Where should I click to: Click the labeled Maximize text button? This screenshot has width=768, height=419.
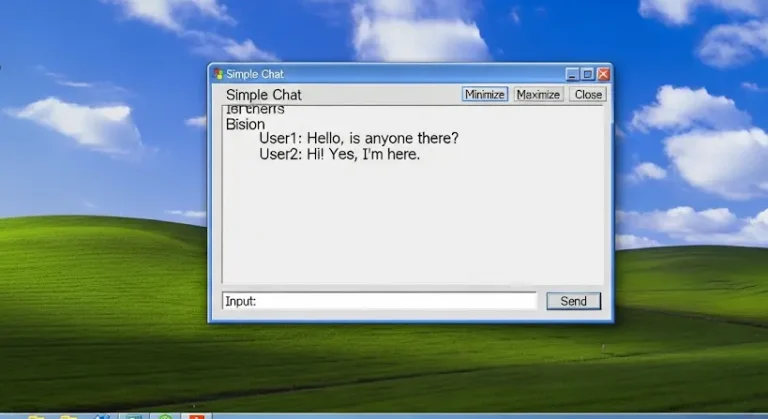click(538, 94)
